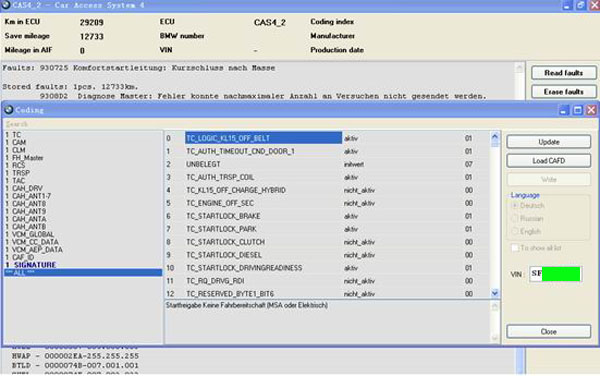The image size is (600, 376).
Task: Select the TC_STARTLOCK_BRAKE parameter row
Action: [x=328, y=216]
